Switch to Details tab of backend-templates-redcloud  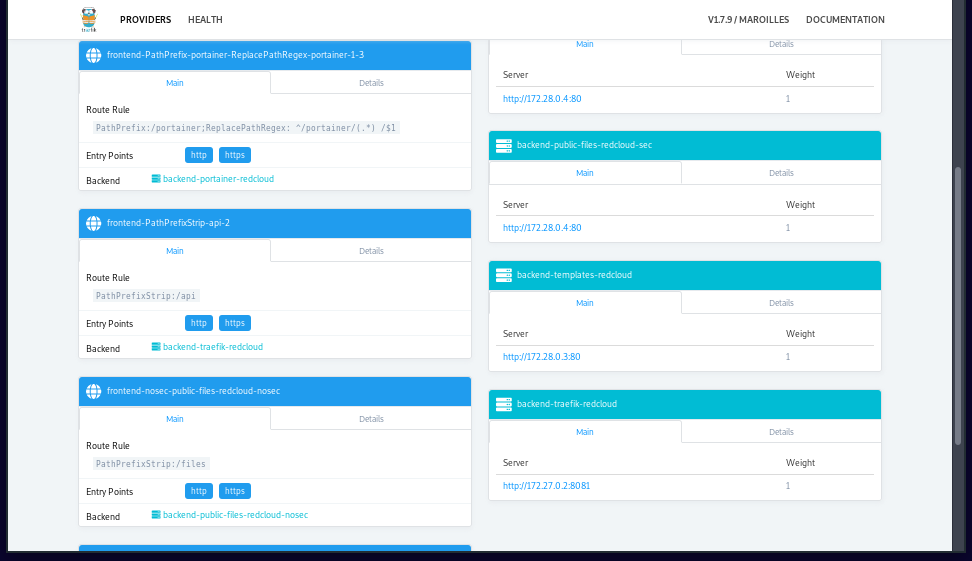(x=781, y=303)
